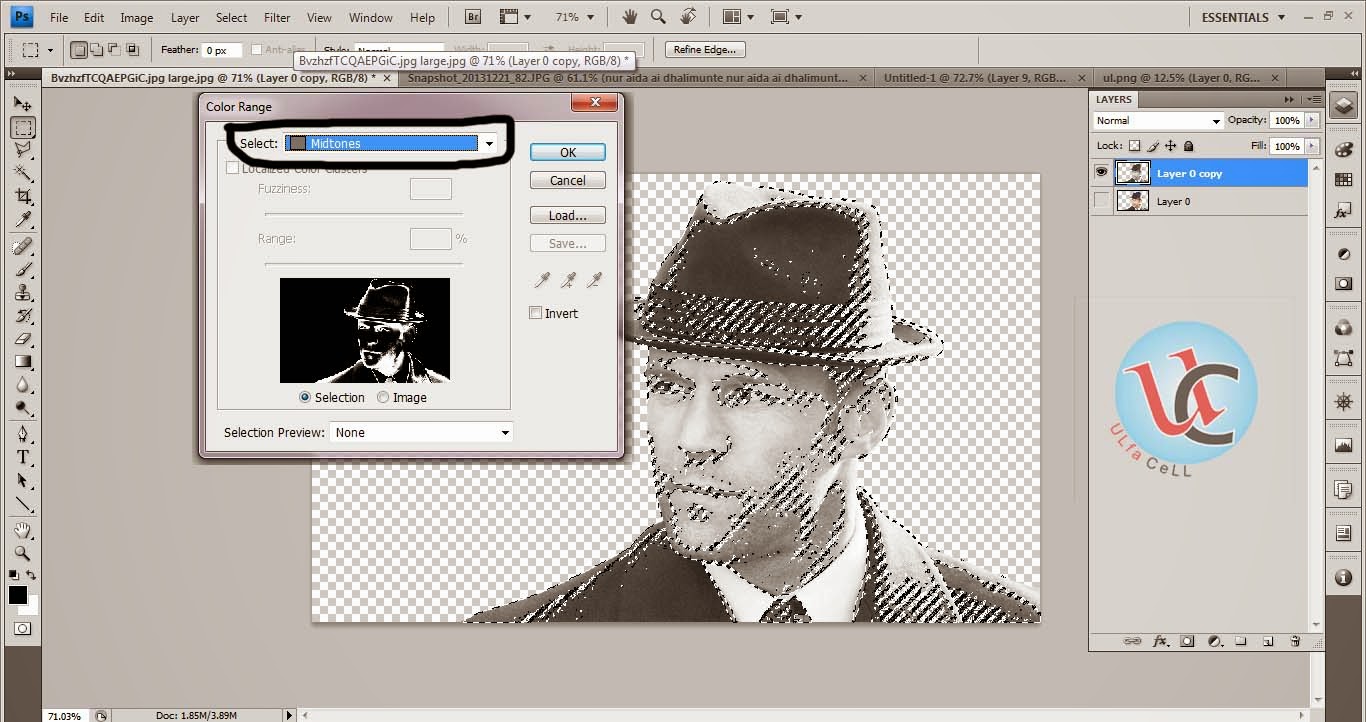
Task: Toggle lock all in Layers panel
Action: (x=1188, y=146)
